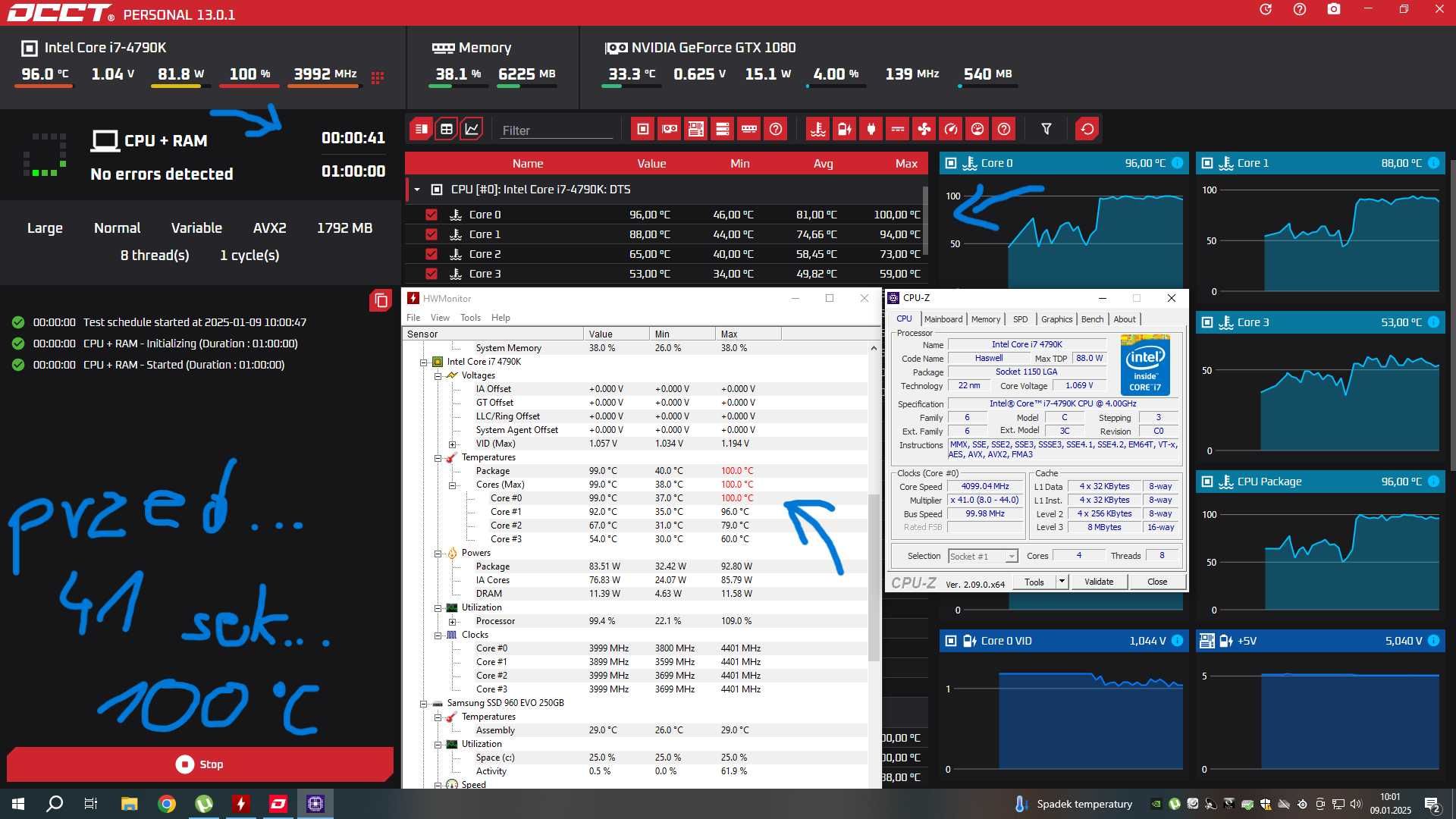1456x819 pixels.
Task: Reset sensor min/max with refresh icon
Action: (1087, 129)
